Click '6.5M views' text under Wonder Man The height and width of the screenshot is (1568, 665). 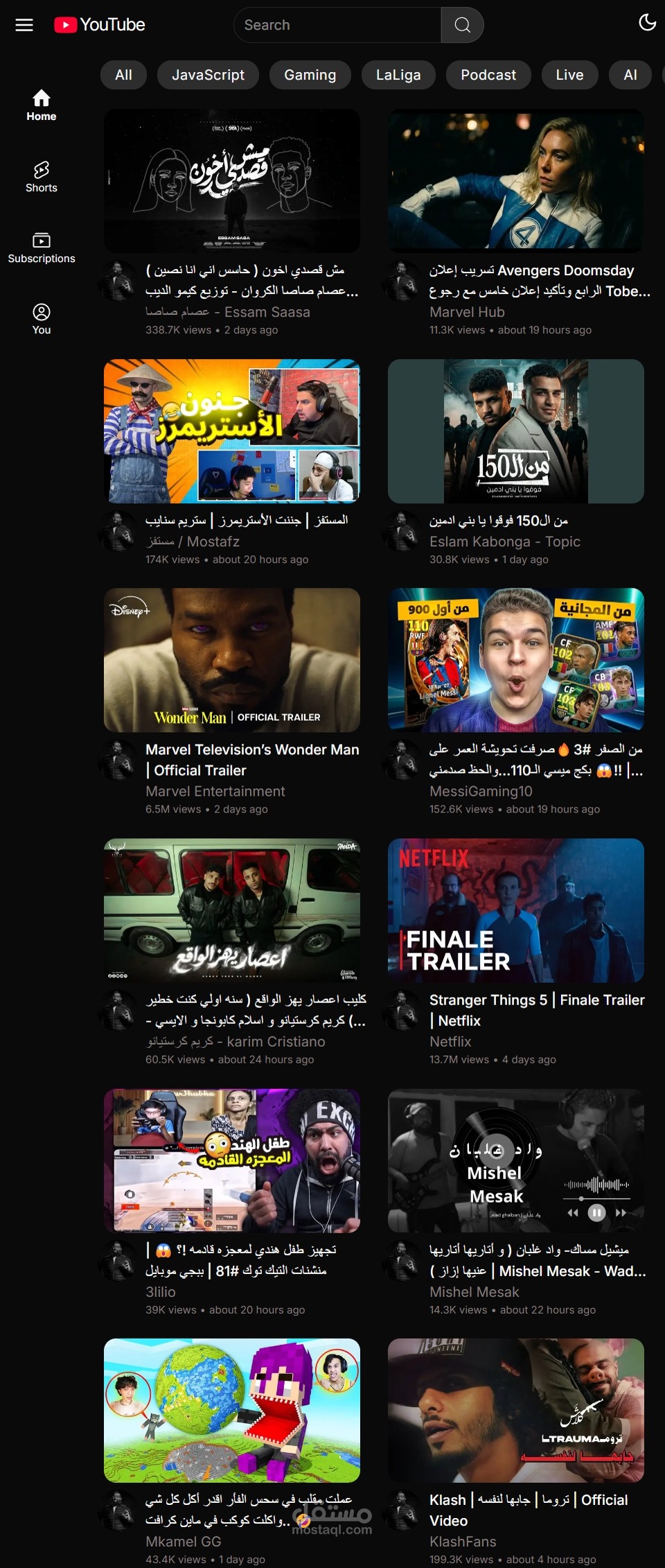point(173,809)
